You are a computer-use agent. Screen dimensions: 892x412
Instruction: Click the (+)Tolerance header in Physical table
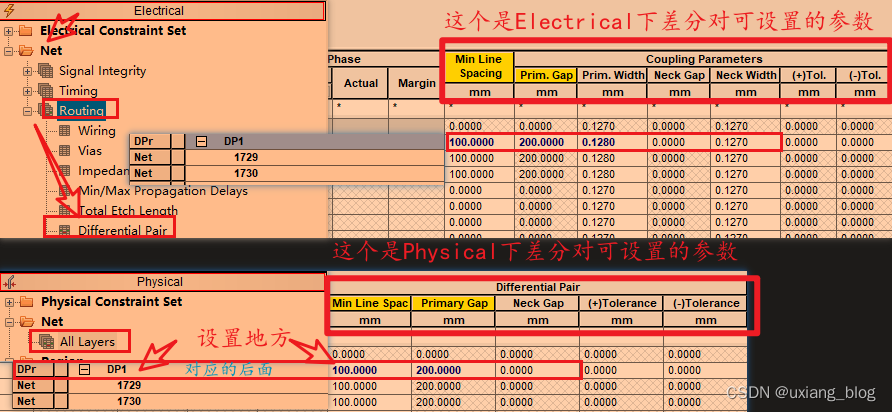point(622,303)
